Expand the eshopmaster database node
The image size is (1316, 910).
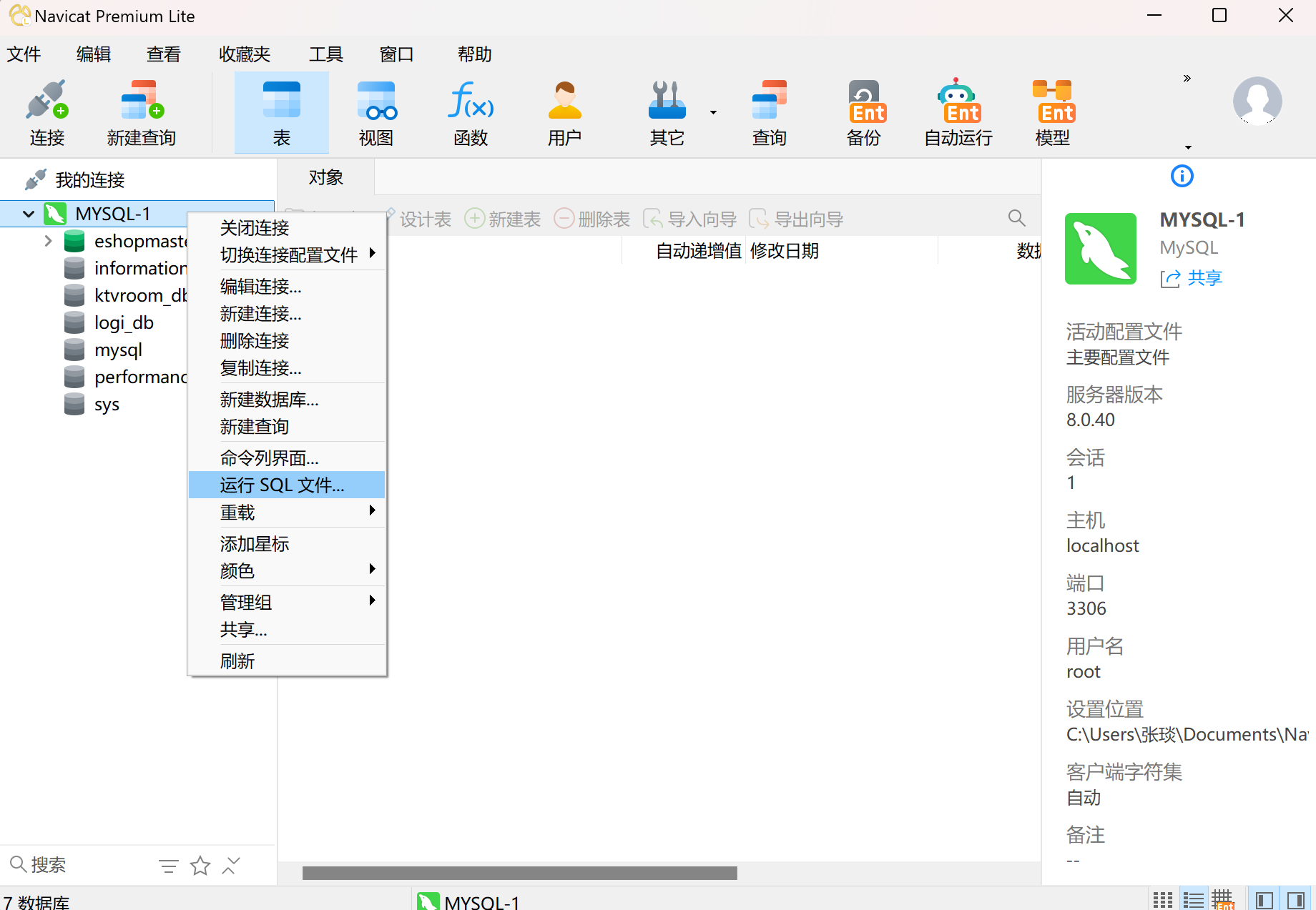(48, 241)
